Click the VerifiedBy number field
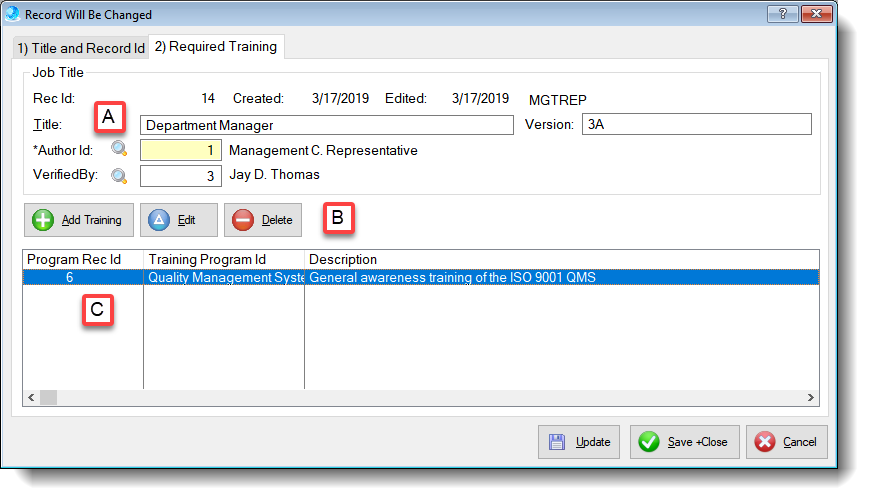The image size is (871, 502). click(181, 176)
